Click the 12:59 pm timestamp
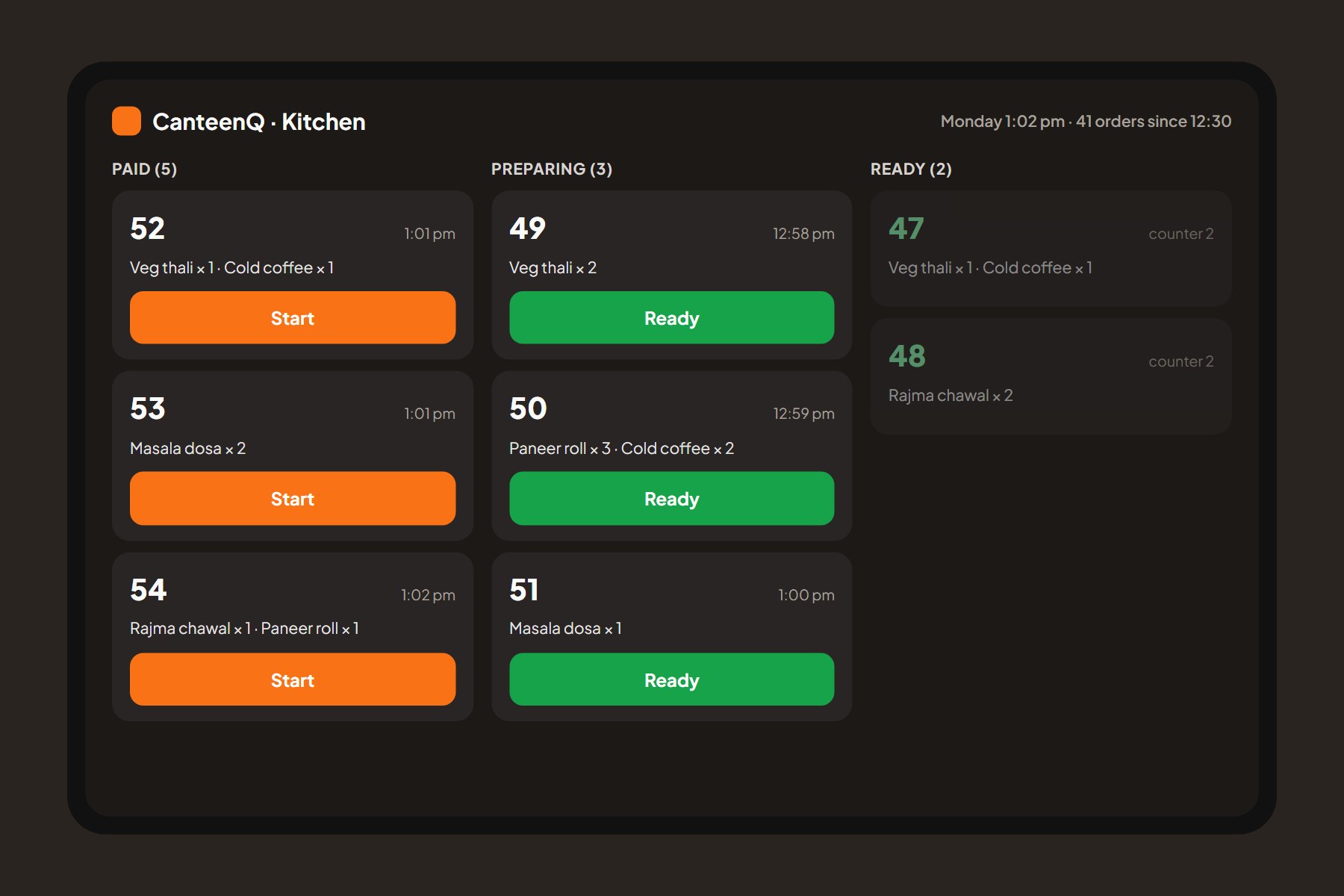 803,414
